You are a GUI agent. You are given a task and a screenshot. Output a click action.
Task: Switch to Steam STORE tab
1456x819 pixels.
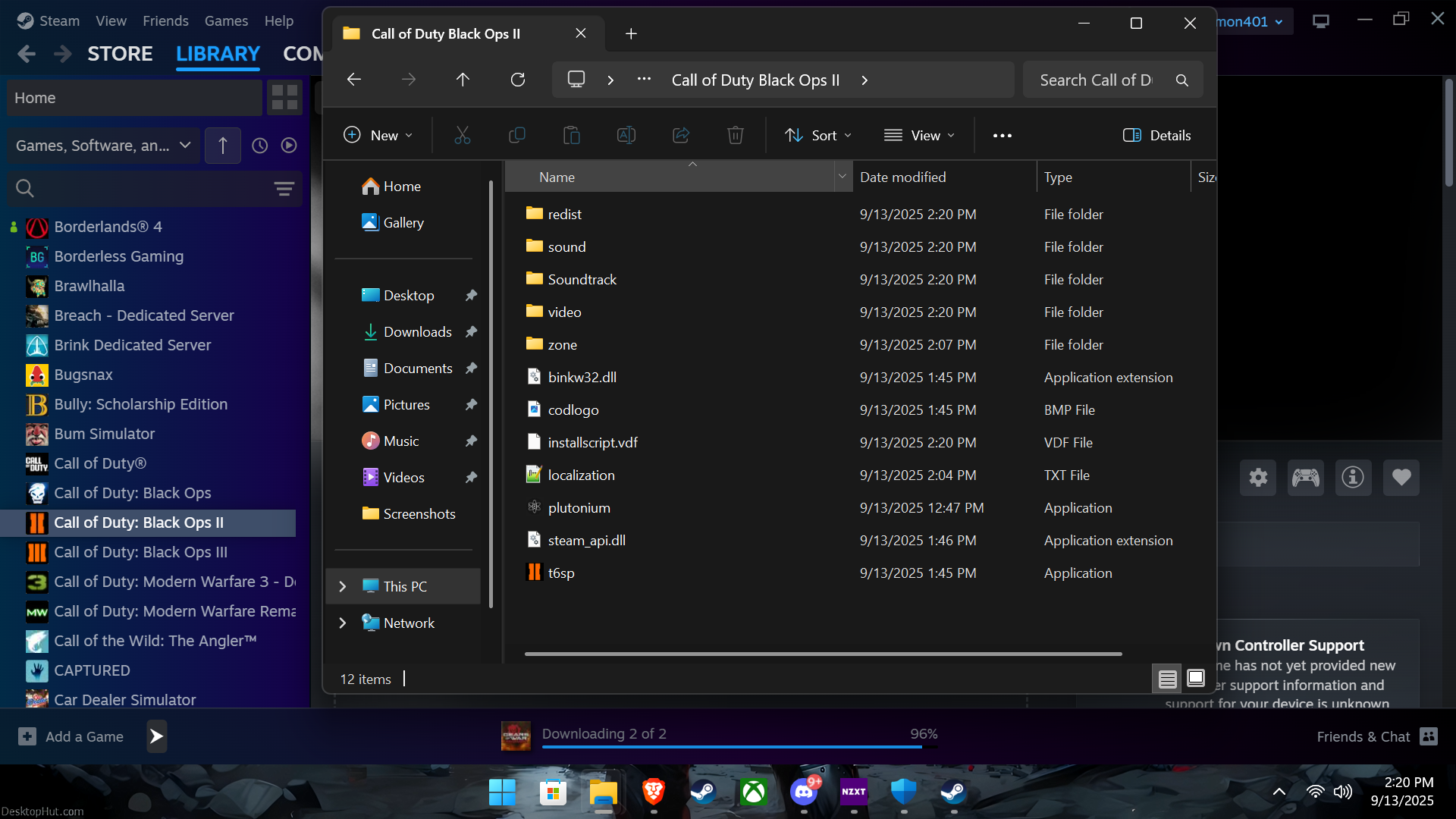tap(120, 54)
